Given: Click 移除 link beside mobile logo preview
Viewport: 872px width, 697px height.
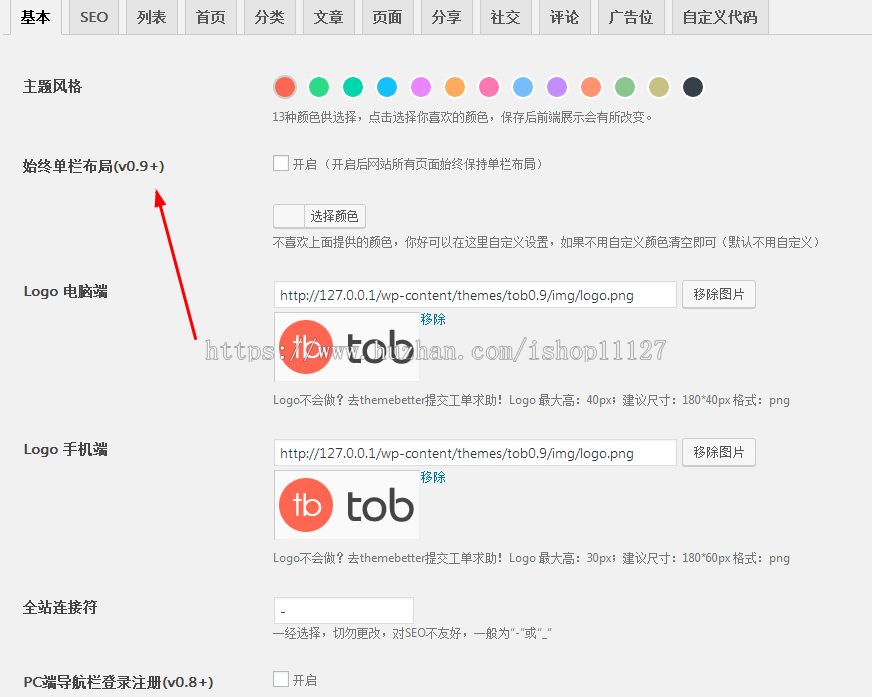Looking at the screenshot, I should pos(433,477).
